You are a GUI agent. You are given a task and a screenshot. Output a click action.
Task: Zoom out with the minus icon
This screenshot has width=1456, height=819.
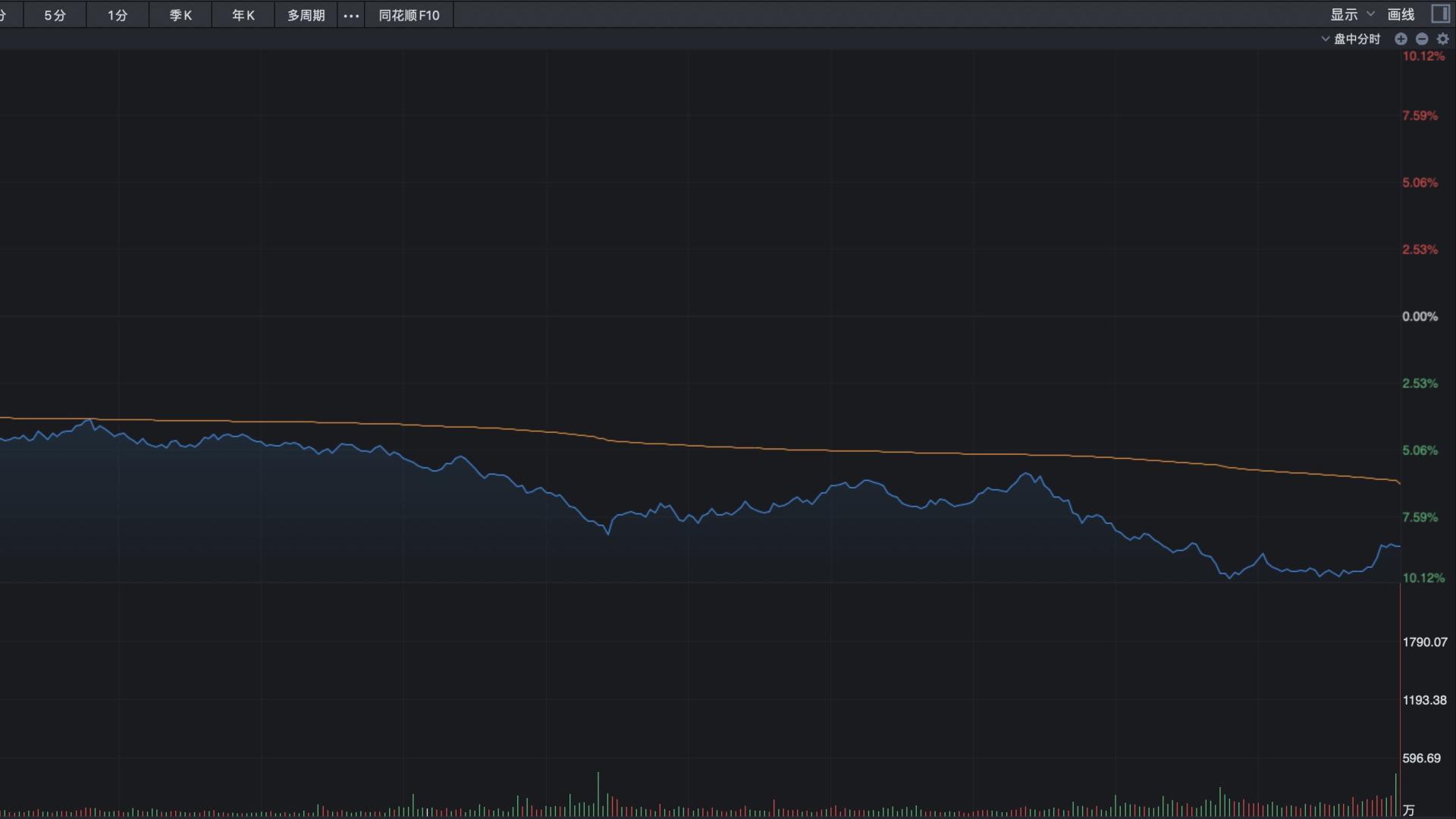pyautogui.click(x=1422, y=39)
